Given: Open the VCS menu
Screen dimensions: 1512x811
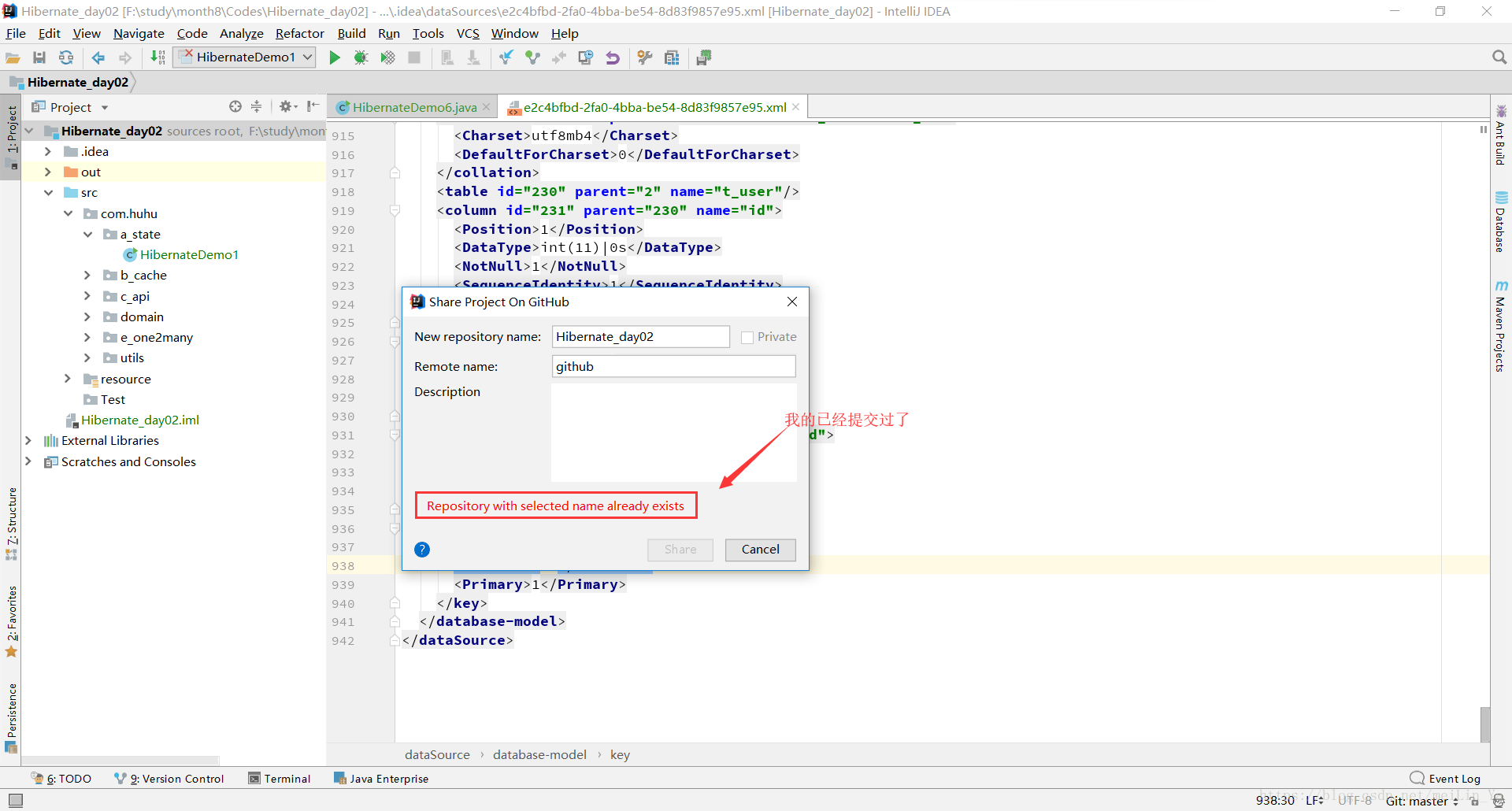Looking at the screenshot, I should [468, 33].
